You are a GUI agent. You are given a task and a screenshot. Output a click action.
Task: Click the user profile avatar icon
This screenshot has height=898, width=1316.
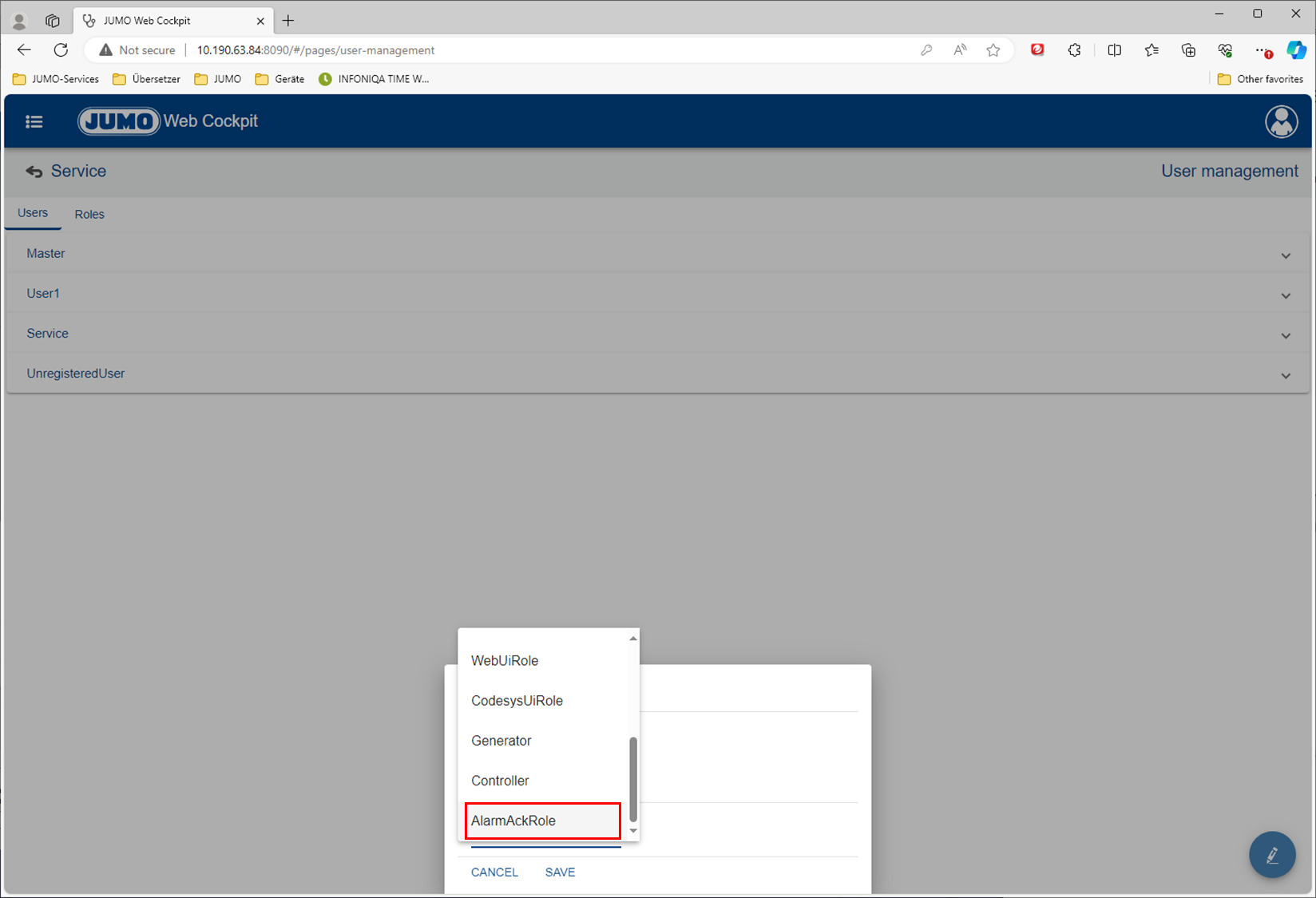coord(1281,121)
